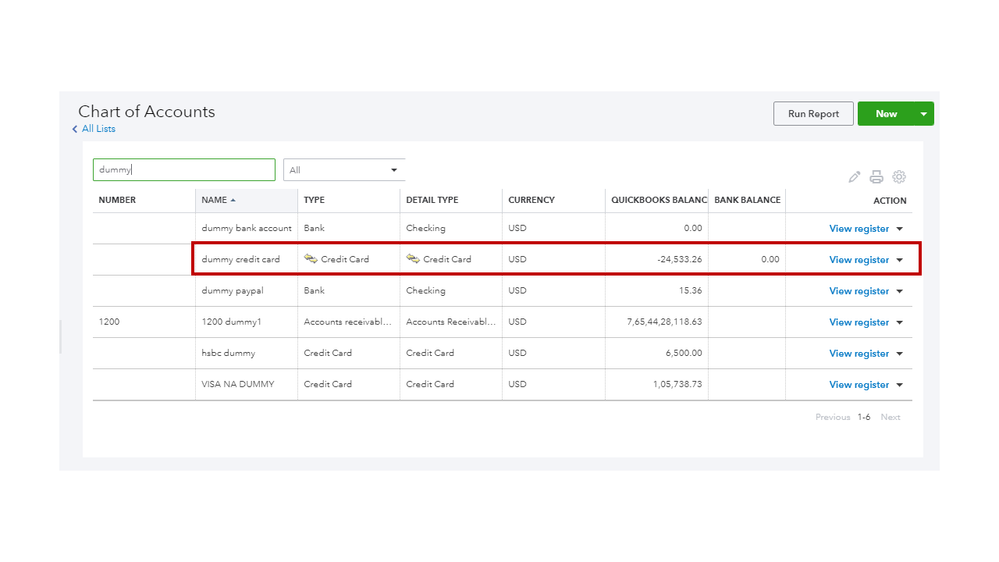Go to Next page of results

click(x=890, y=417)
